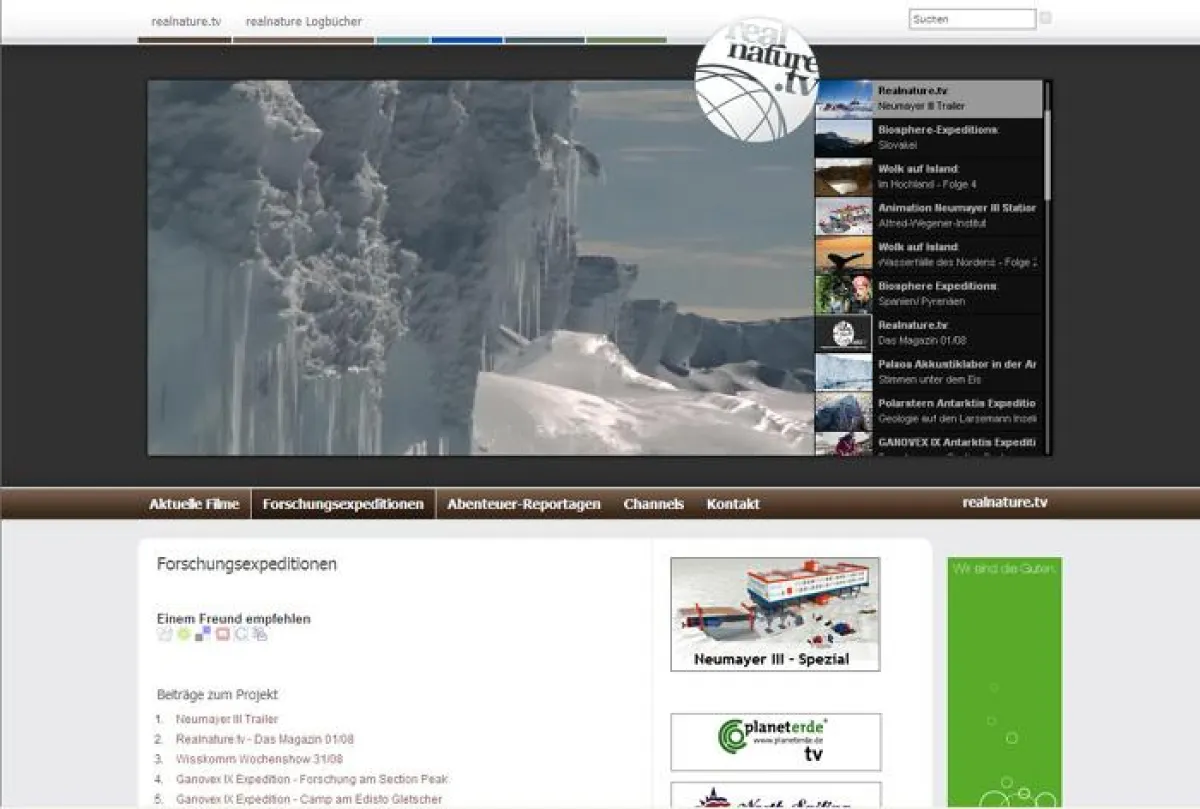Click the red square sharing icon

(221, 633)
